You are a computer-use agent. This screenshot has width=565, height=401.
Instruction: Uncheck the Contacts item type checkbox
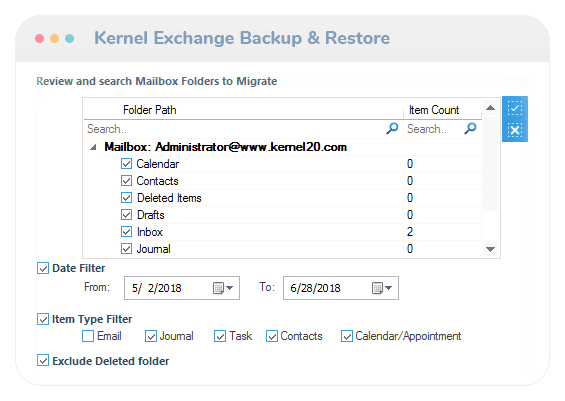[x=272, y=336]
